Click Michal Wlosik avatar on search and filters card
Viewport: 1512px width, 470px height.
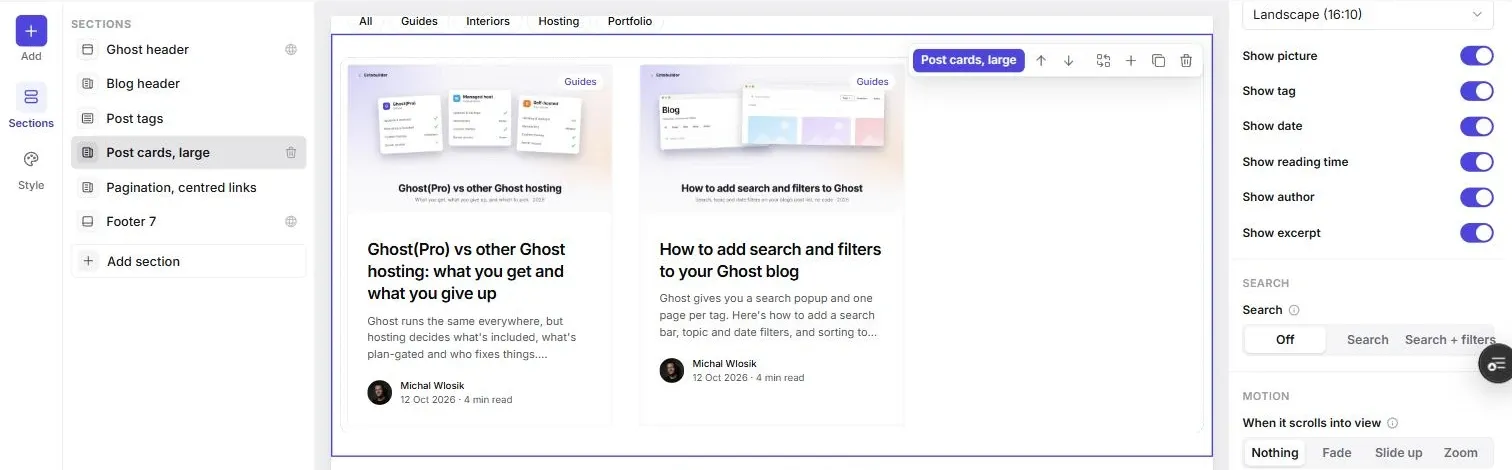672,370
